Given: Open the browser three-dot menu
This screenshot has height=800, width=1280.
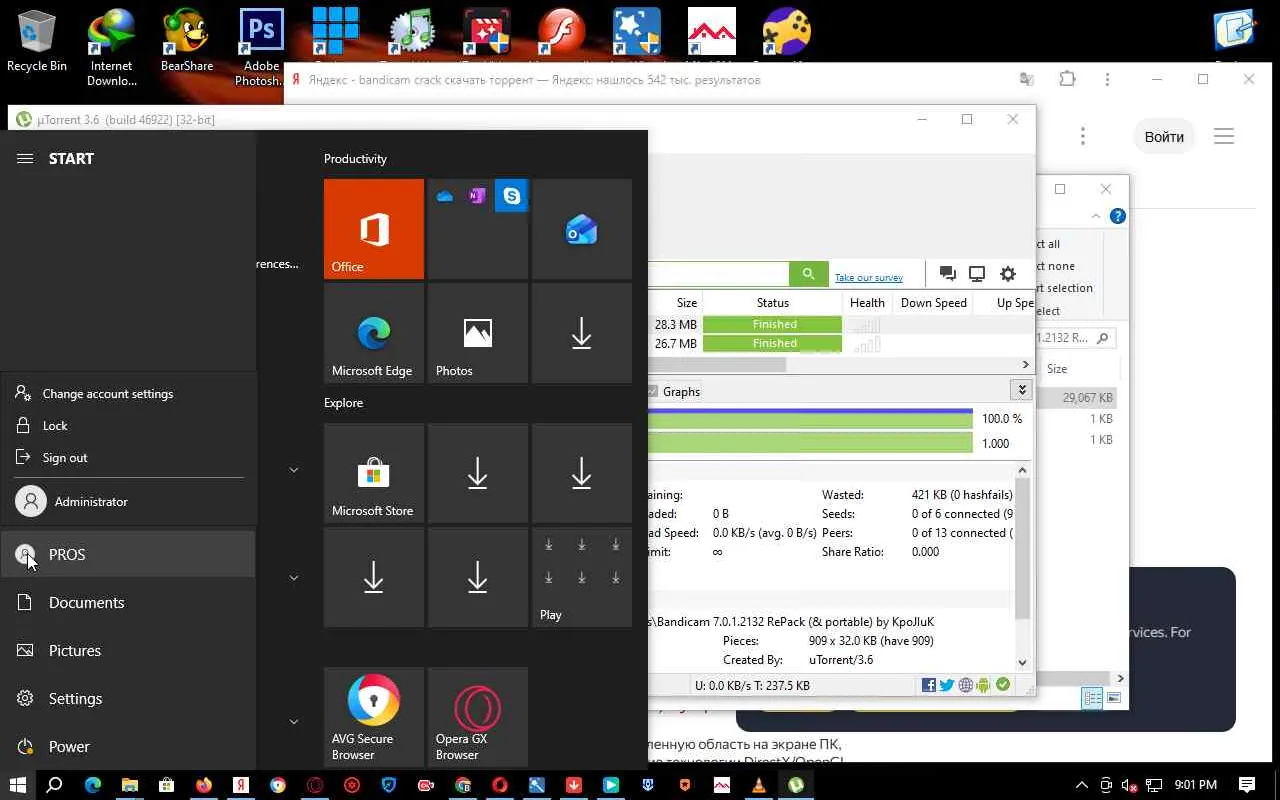Looking at the screenshot, I should coord(1107,79).
